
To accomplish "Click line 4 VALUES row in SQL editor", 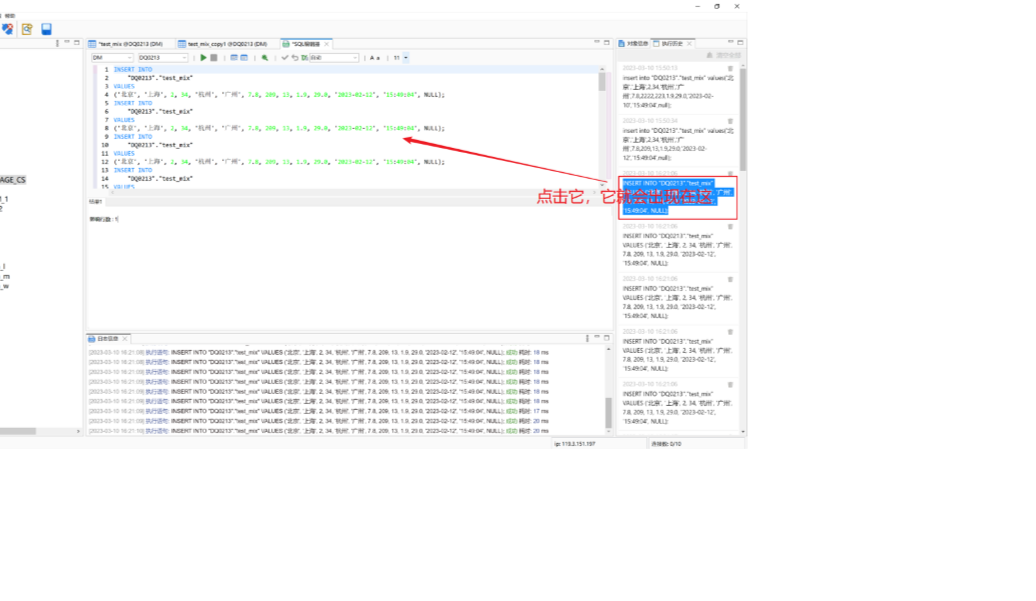I will (279, 95).
